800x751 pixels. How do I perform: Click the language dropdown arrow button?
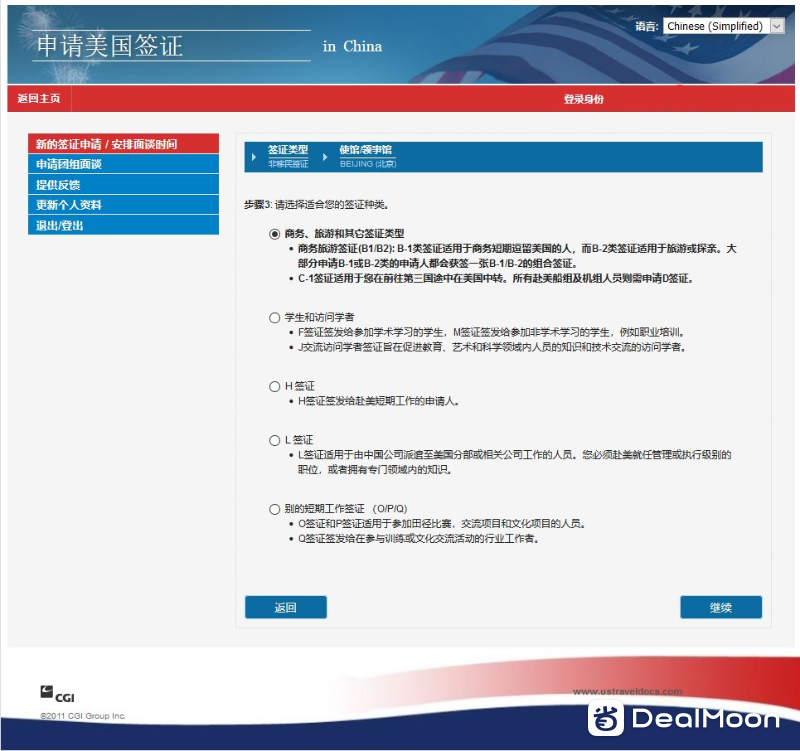(777, 26)
